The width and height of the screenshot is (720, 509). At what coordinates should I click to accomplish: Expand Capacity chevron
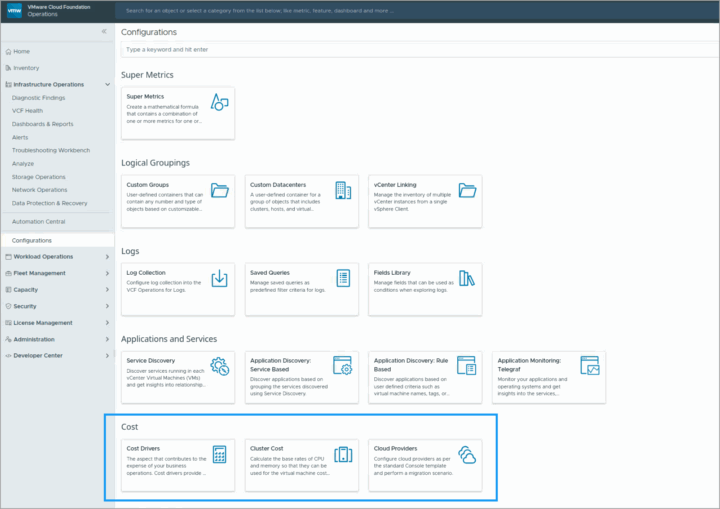point(107,290)
